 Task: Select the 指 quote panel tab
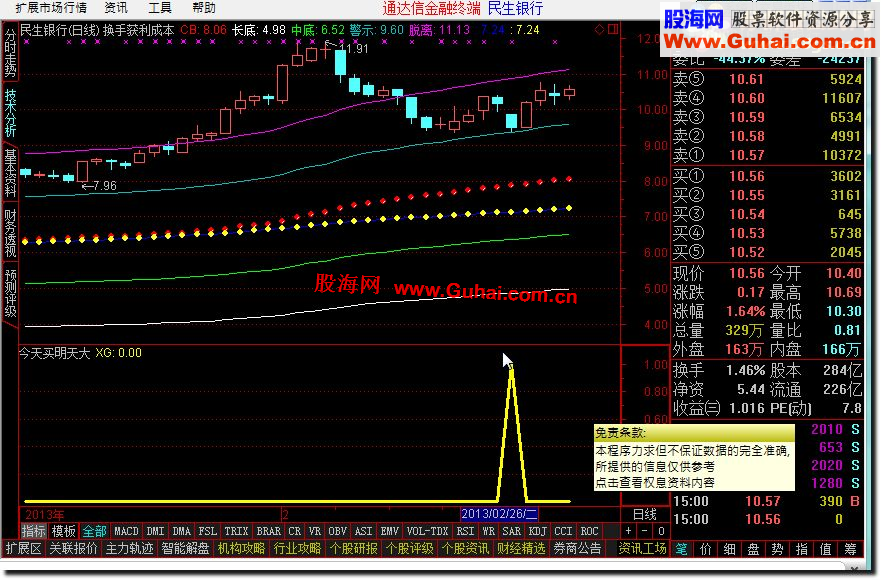(802, 549)
